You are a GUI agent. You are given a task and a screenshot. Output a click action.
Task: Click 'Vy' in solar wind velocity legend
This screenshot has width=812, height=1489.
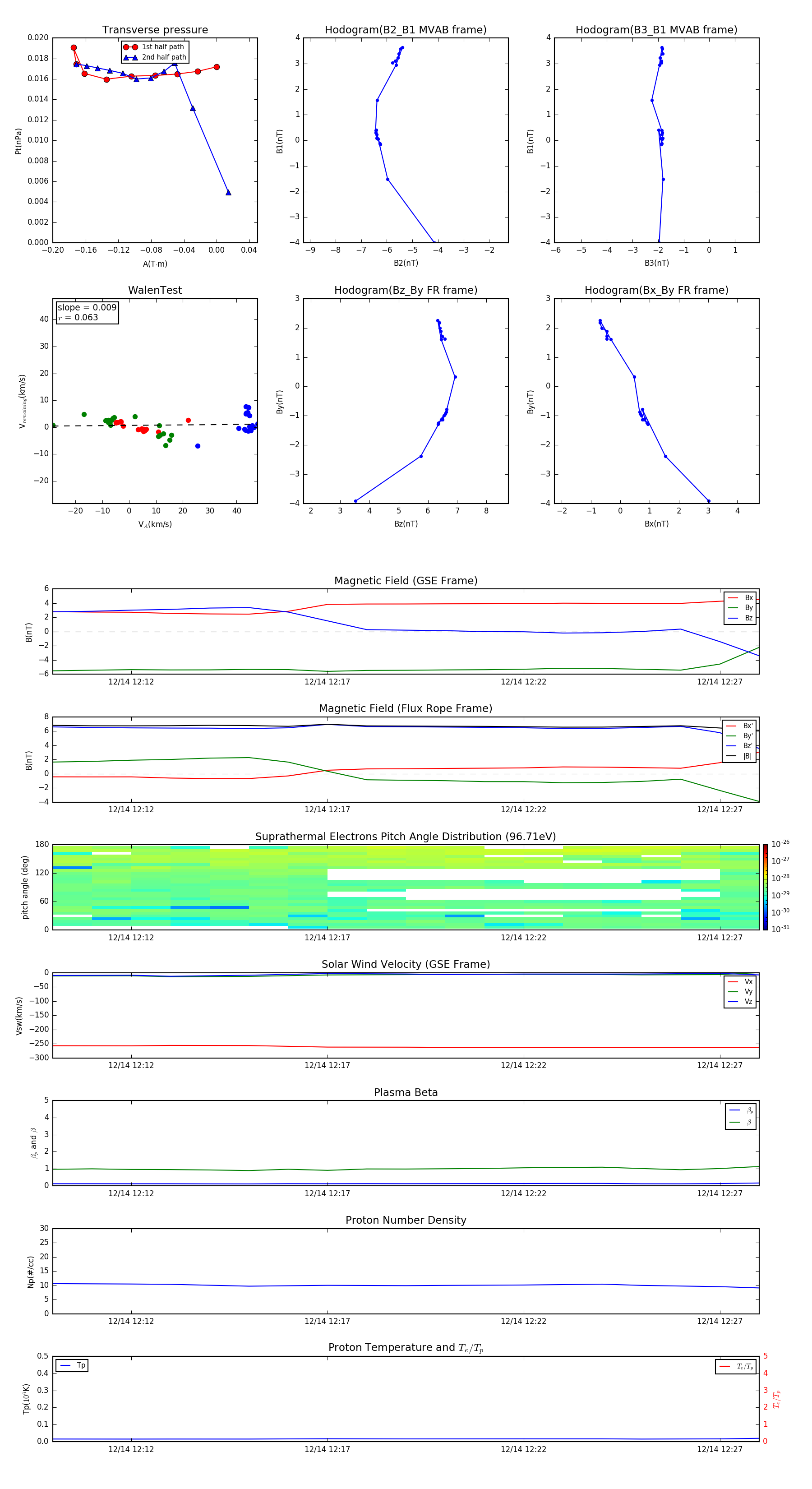point(740,991)
